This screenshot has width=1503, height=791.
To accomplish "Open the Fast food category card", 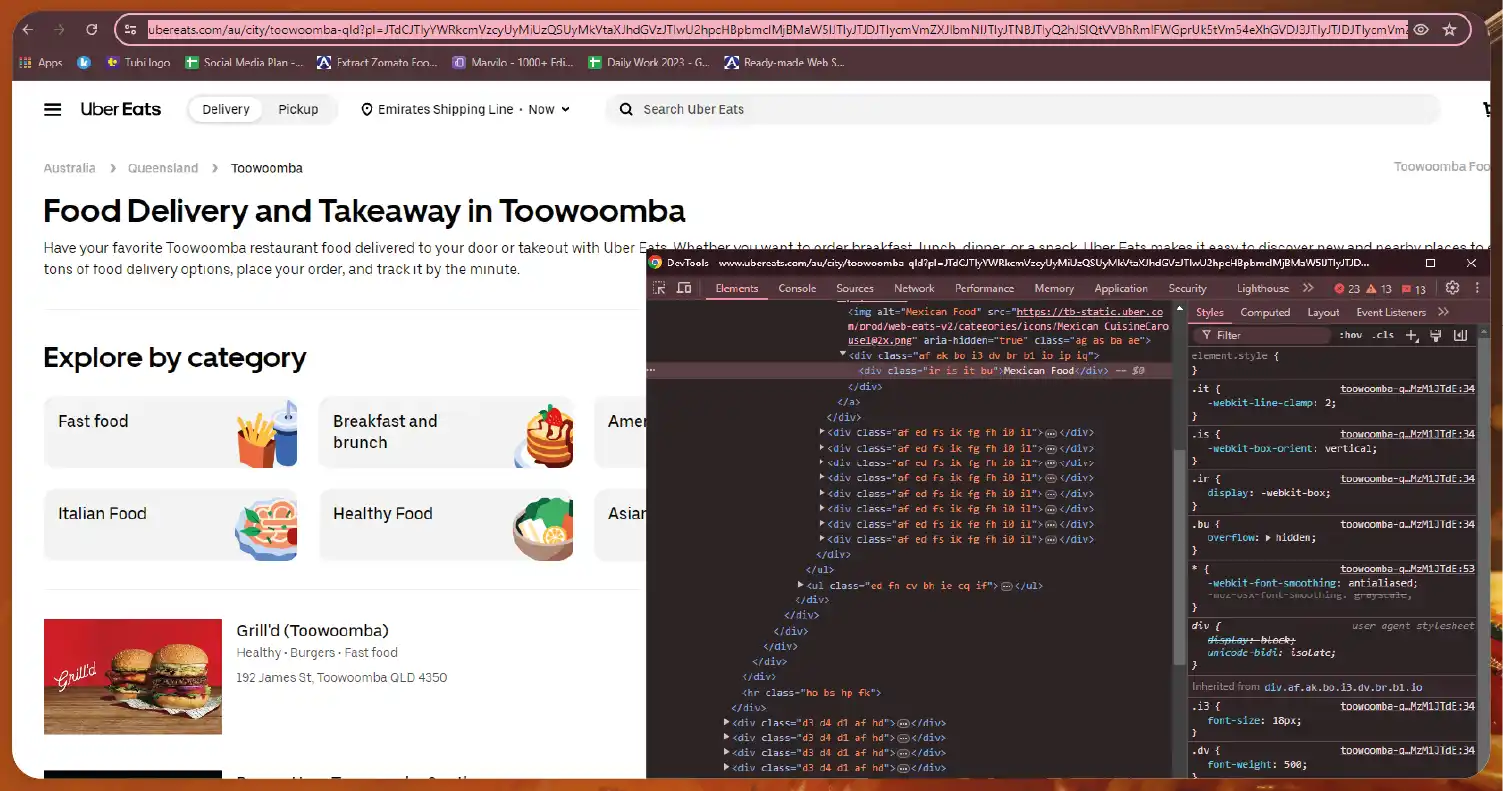I will 172,432.
